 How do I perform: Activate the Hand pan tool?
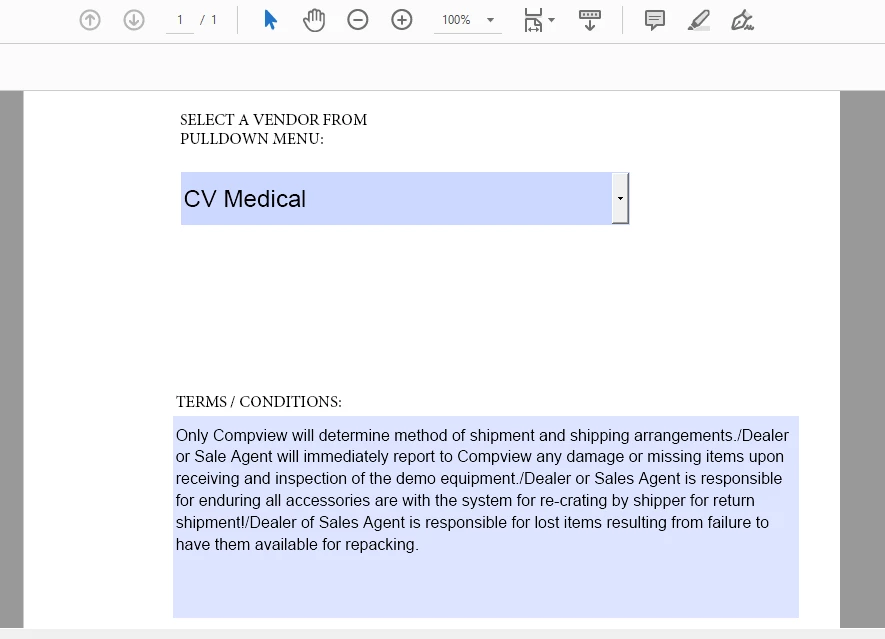[x=314, y=20]
